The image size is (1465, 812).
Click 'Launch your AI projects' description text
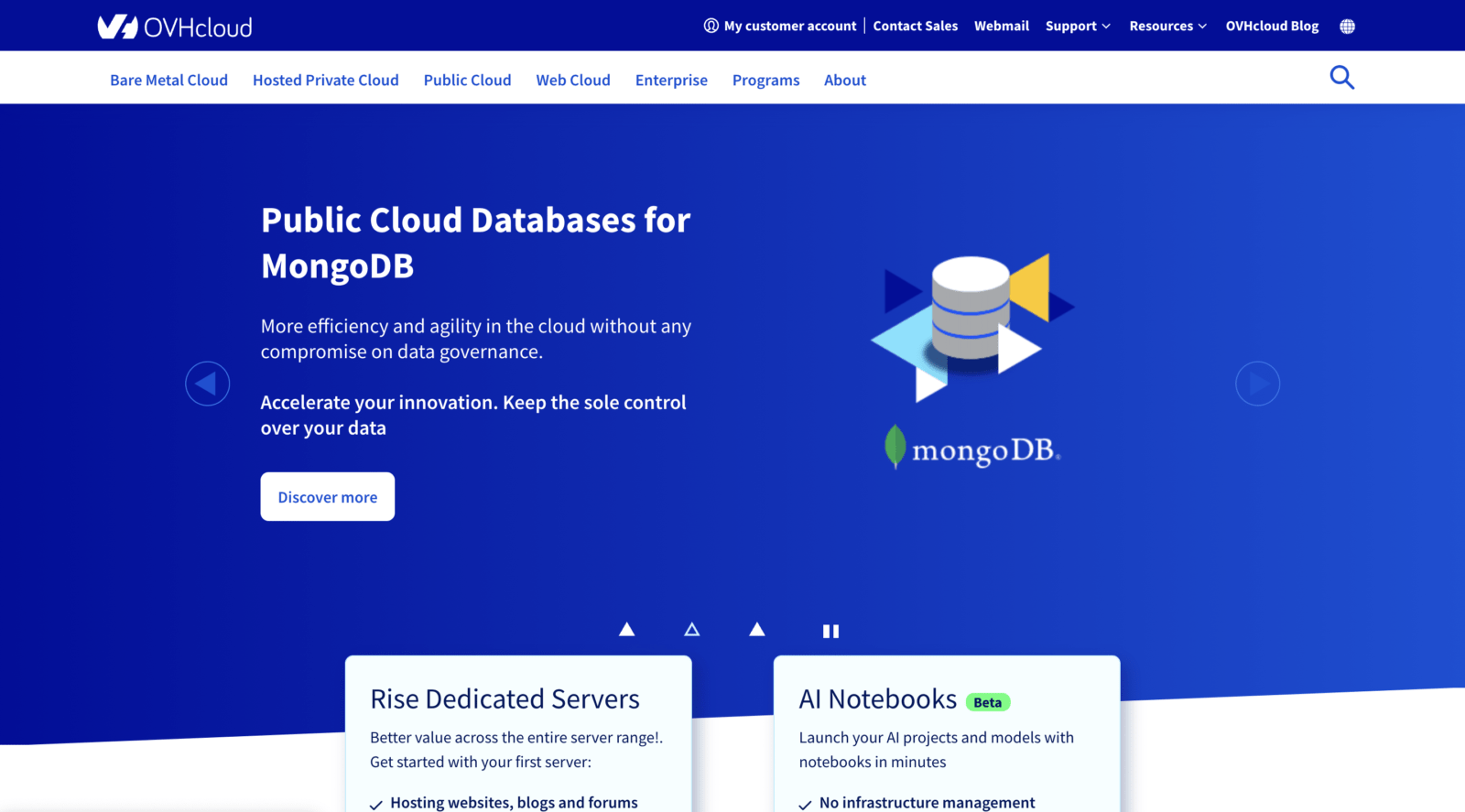click(x=936, y=750)
